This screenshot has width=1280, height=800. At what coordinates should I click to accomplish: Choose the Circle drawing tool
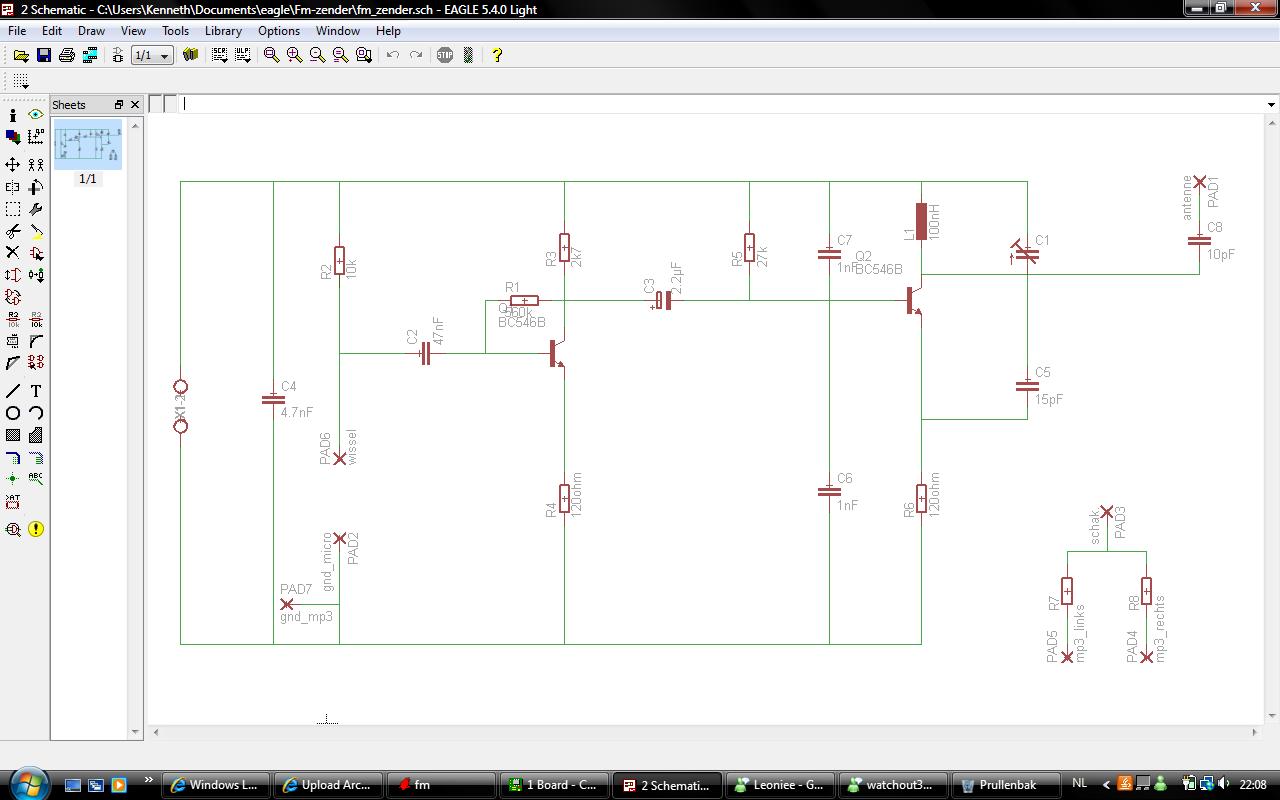click(13, 413)
